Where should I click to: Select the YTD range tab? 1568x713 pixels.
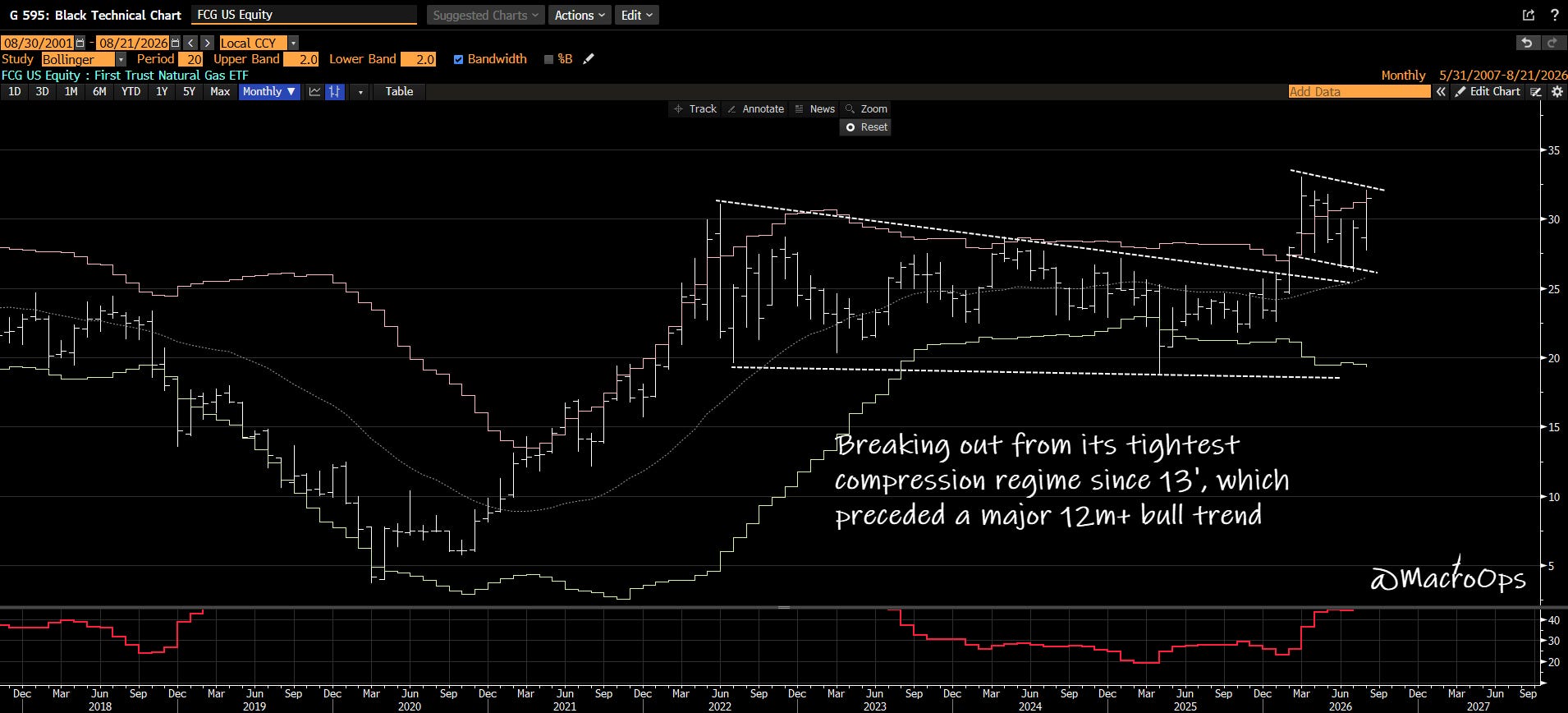[131, 92]
